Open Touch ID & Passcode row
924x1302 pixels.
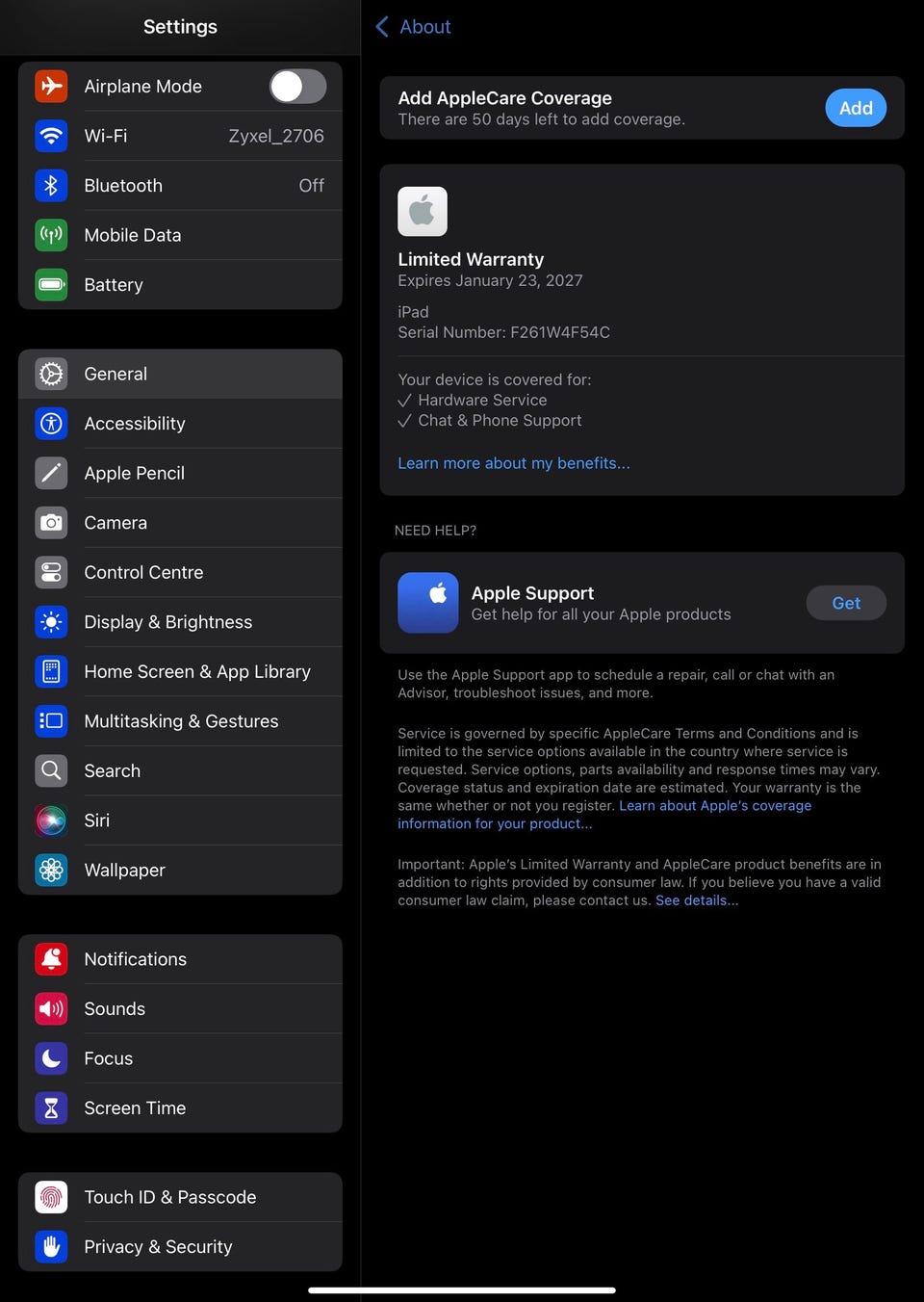tap(180, 1197)
